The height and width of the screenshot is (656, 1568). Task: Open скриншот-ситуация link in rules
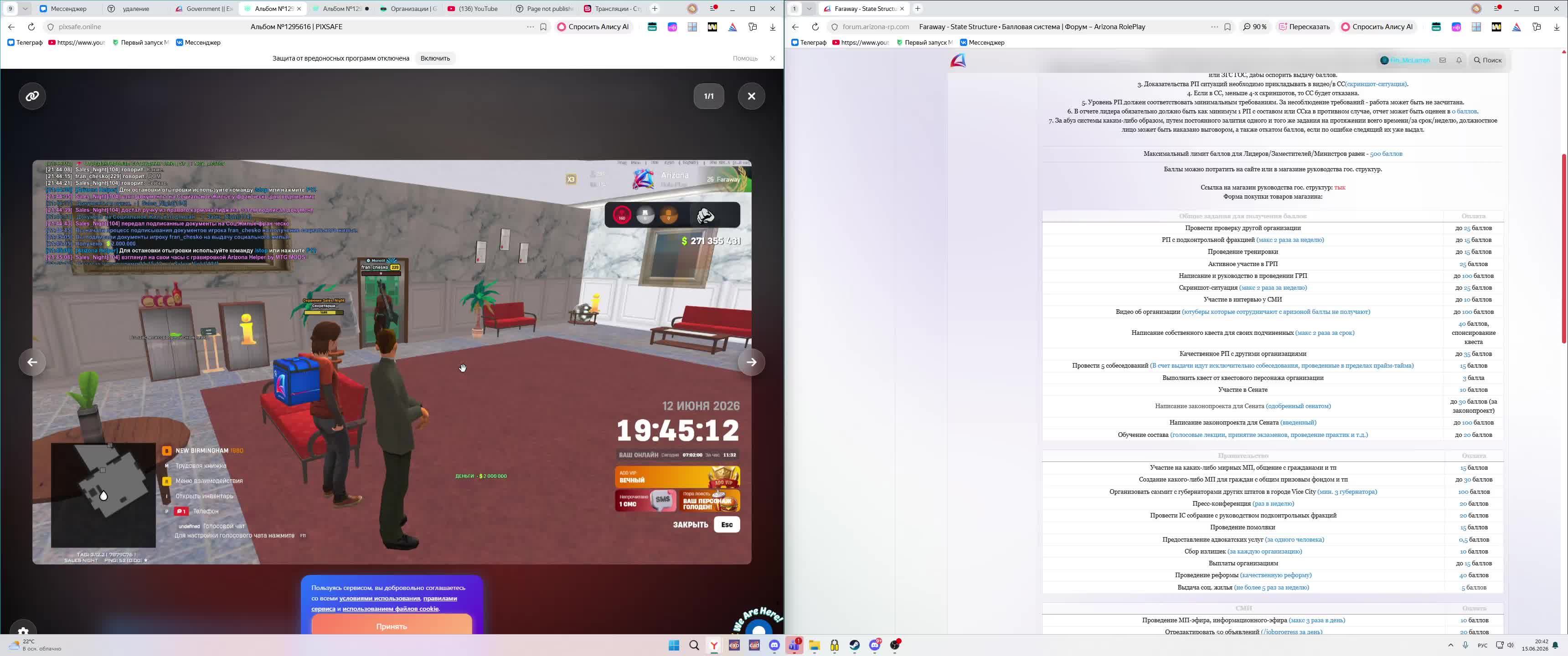click(x=1376, y=84)
